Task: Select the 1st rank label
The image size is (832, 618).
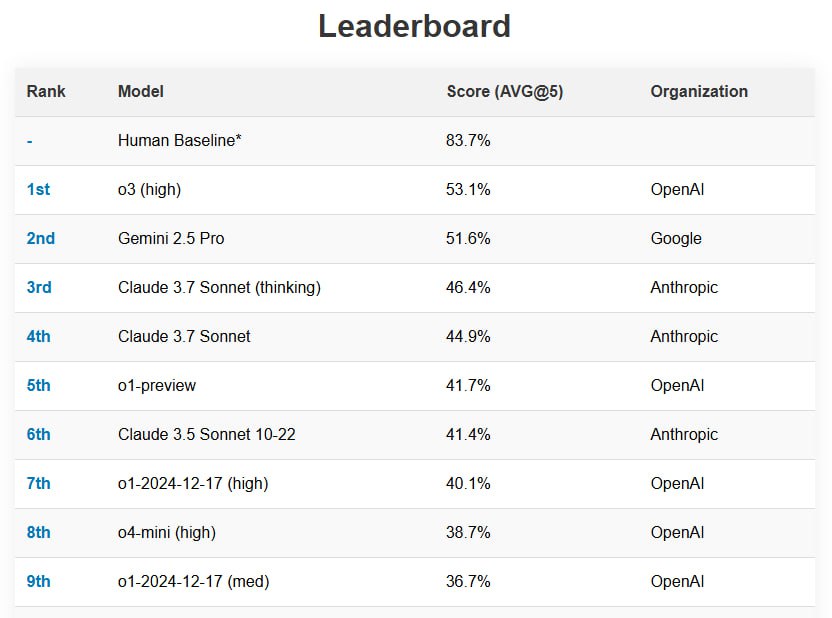Action: pyautogui.click(x=38, y=189)
